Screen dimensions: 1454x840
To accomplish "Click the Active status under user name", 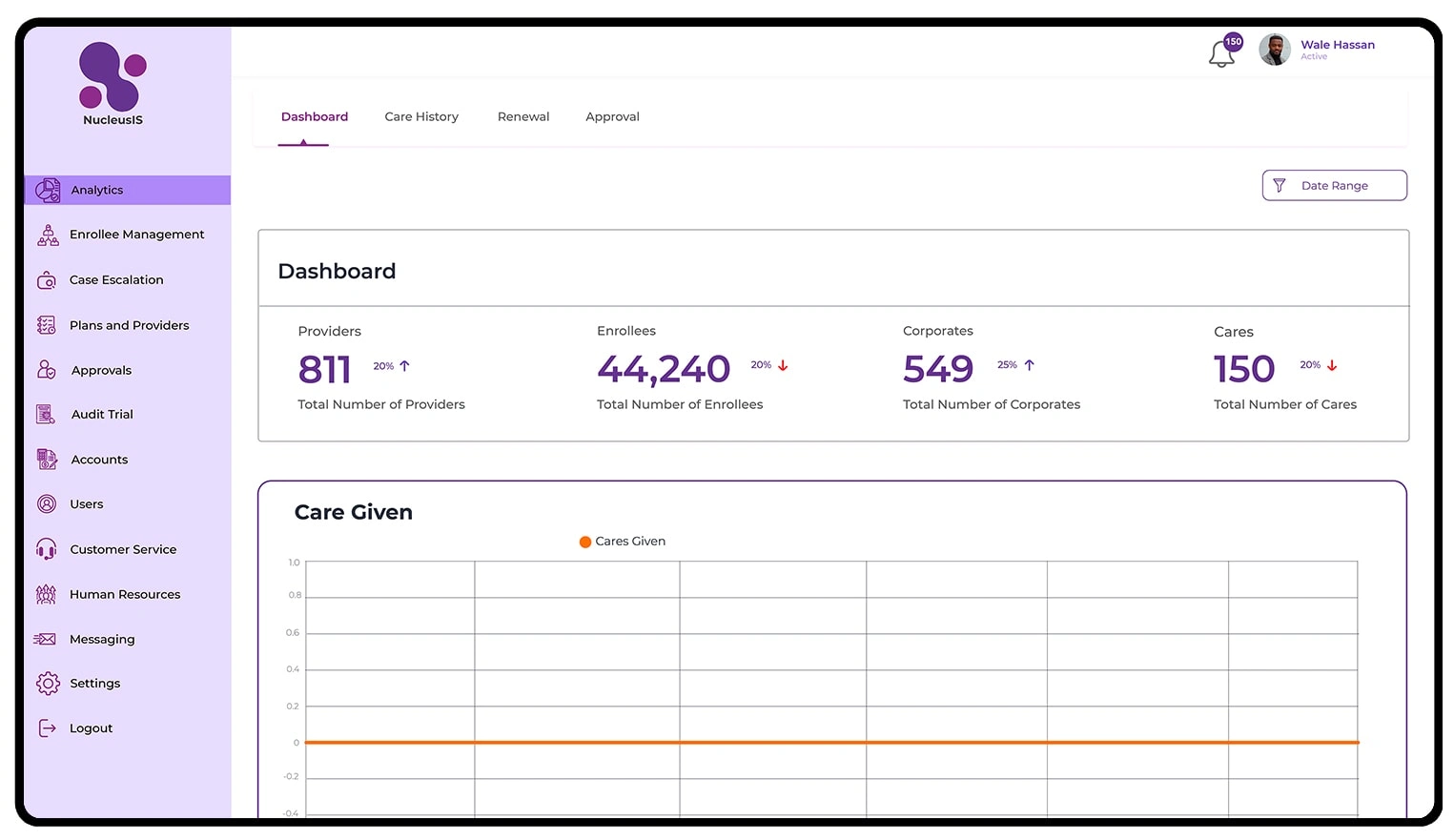I will tap(1314, 57).
